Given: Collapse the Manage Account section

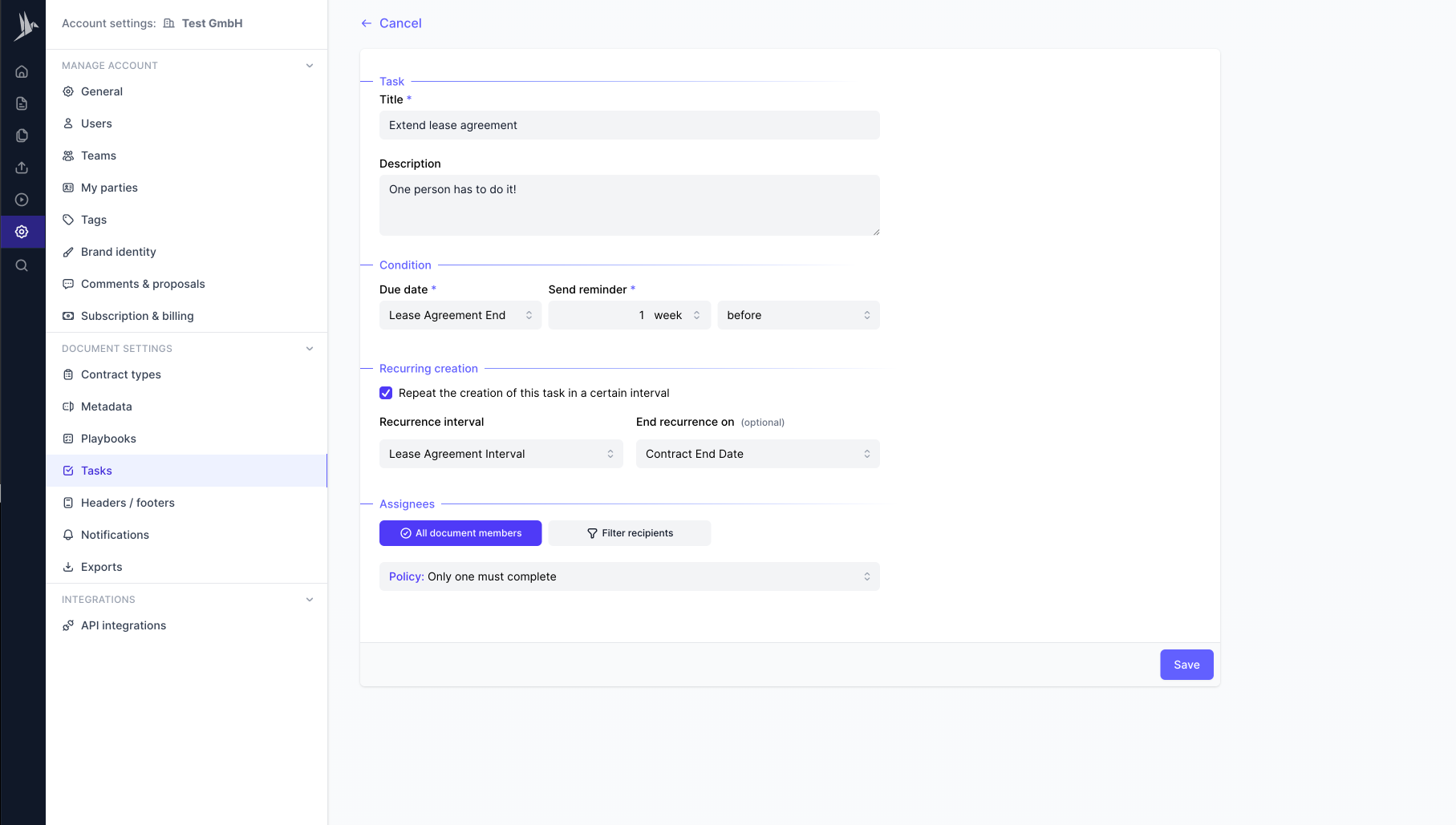Looking at the screenshot, I should (310, 66).
